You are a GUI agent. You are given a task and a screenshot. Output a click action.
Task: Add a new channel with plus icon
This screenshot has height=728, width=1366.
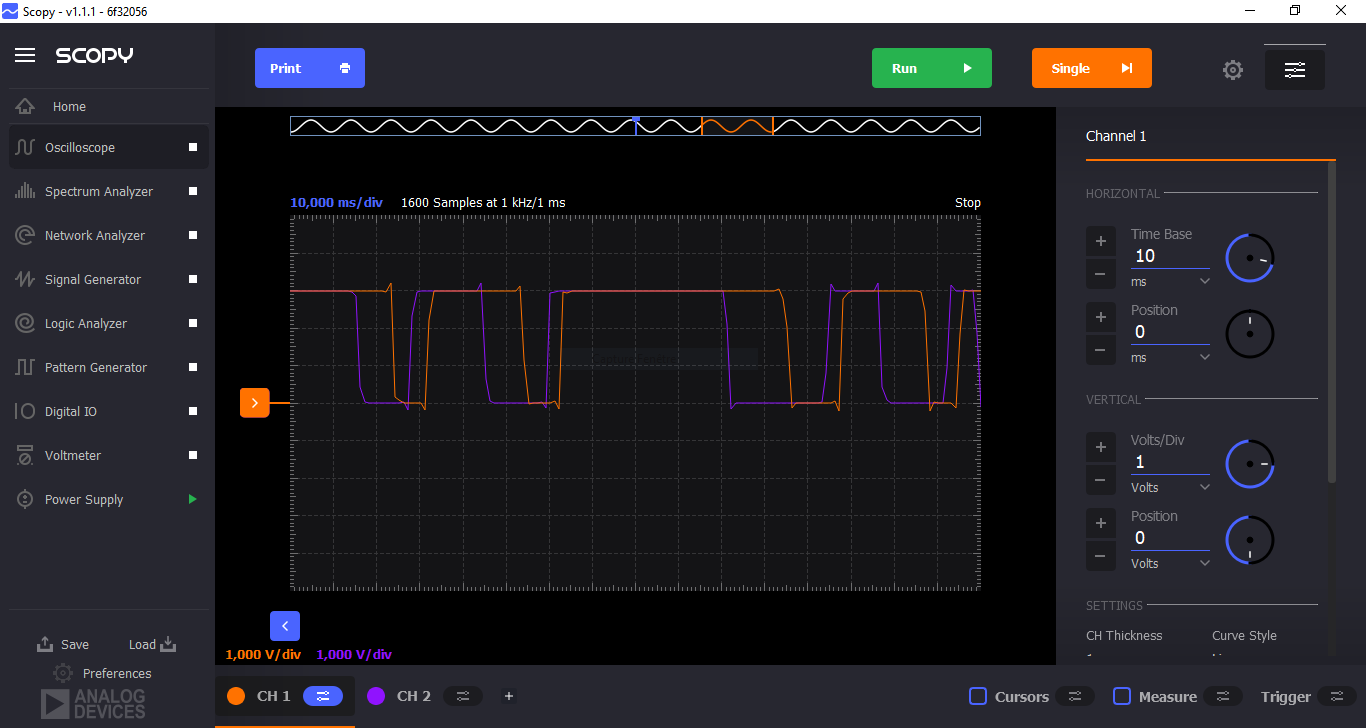coord(509,696)
